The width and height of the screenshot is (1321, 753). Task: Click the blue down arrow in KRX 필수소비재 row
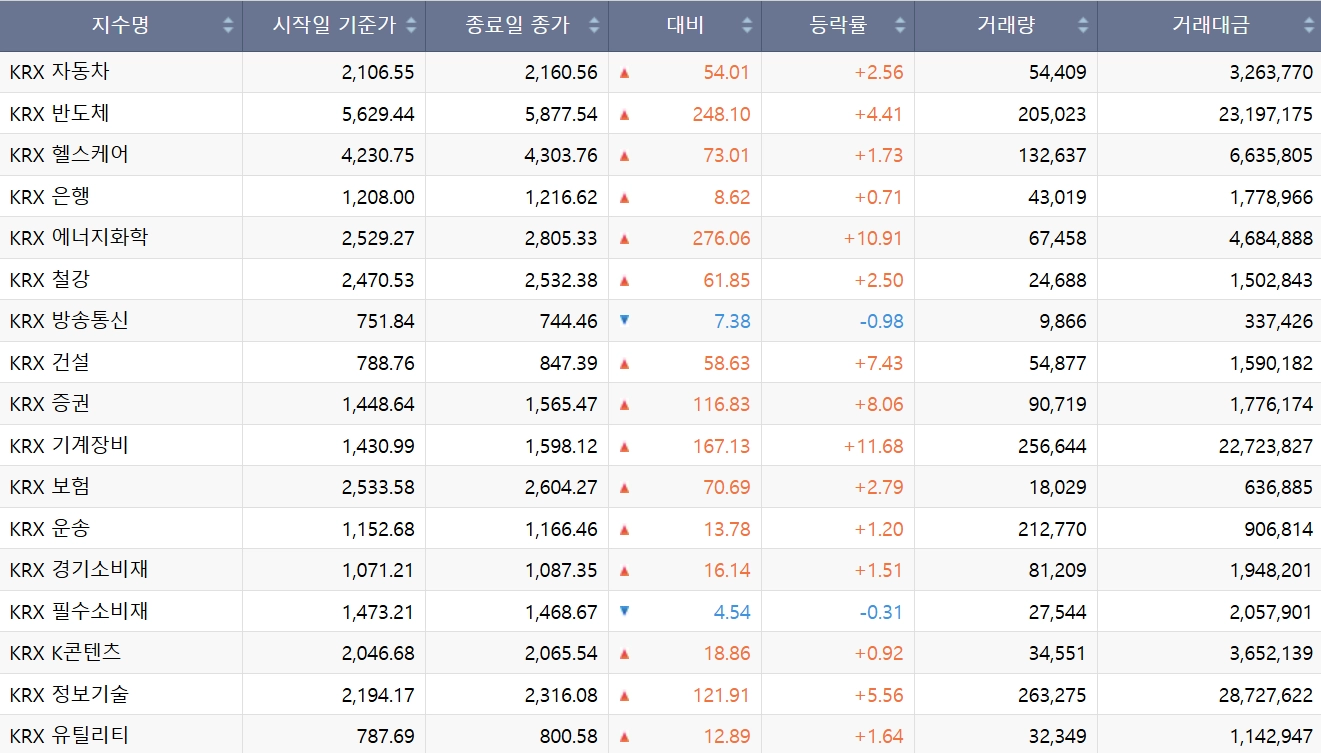[x=625, y=610]
